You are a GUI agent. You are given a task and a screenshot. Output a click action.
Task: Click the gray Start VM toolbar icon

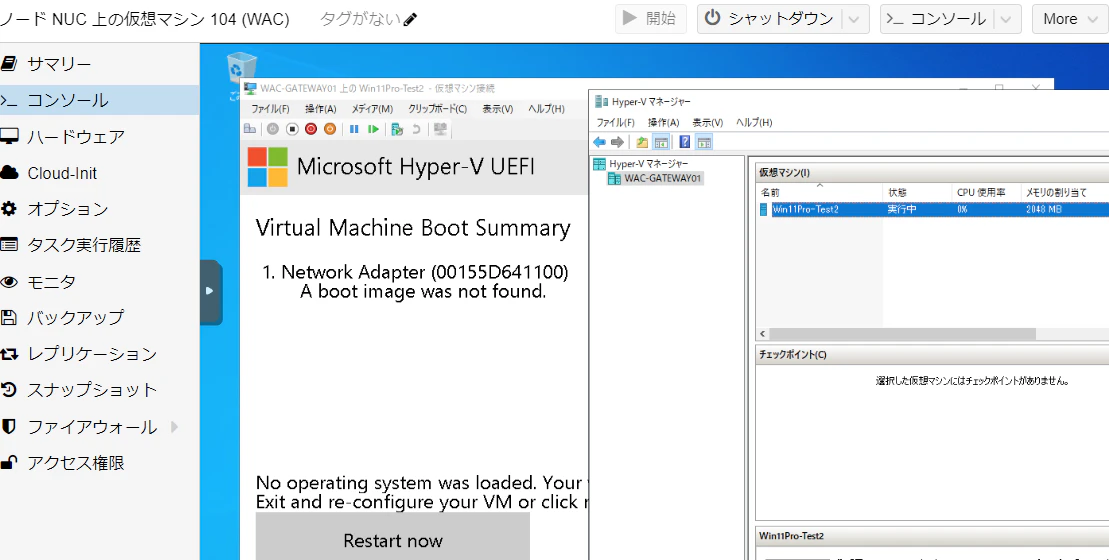tap(273, 129)
